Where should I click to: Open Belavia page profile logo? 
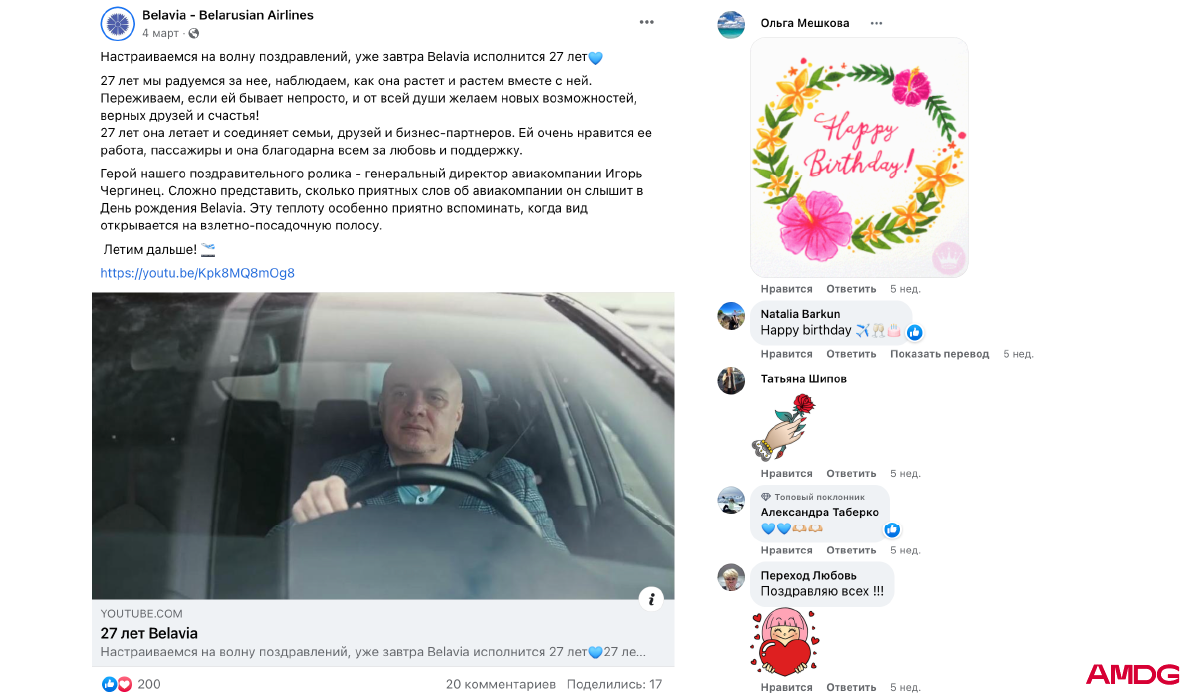pos(118,24)
